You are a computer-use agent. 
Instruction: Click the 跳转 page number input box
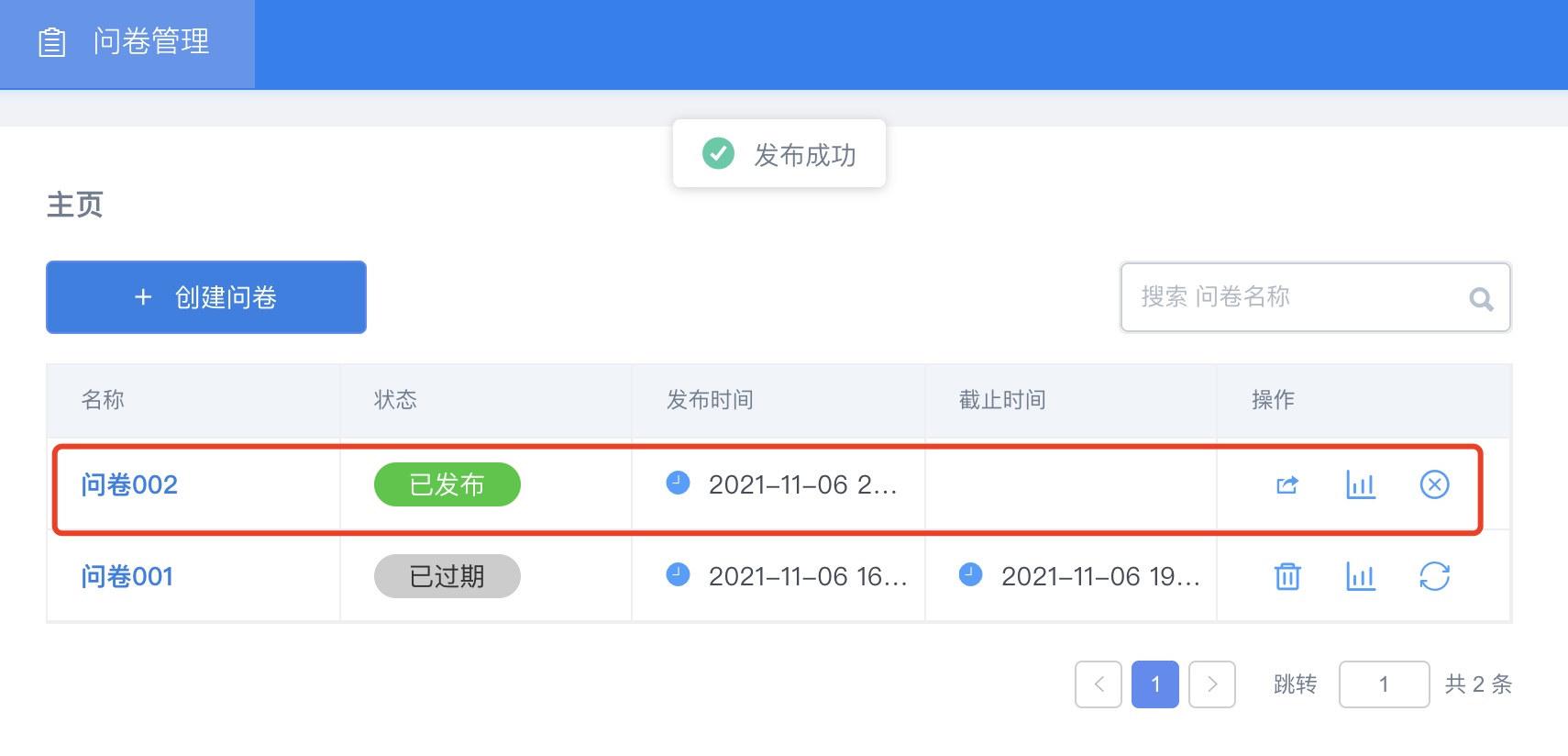pos(1384,684)
